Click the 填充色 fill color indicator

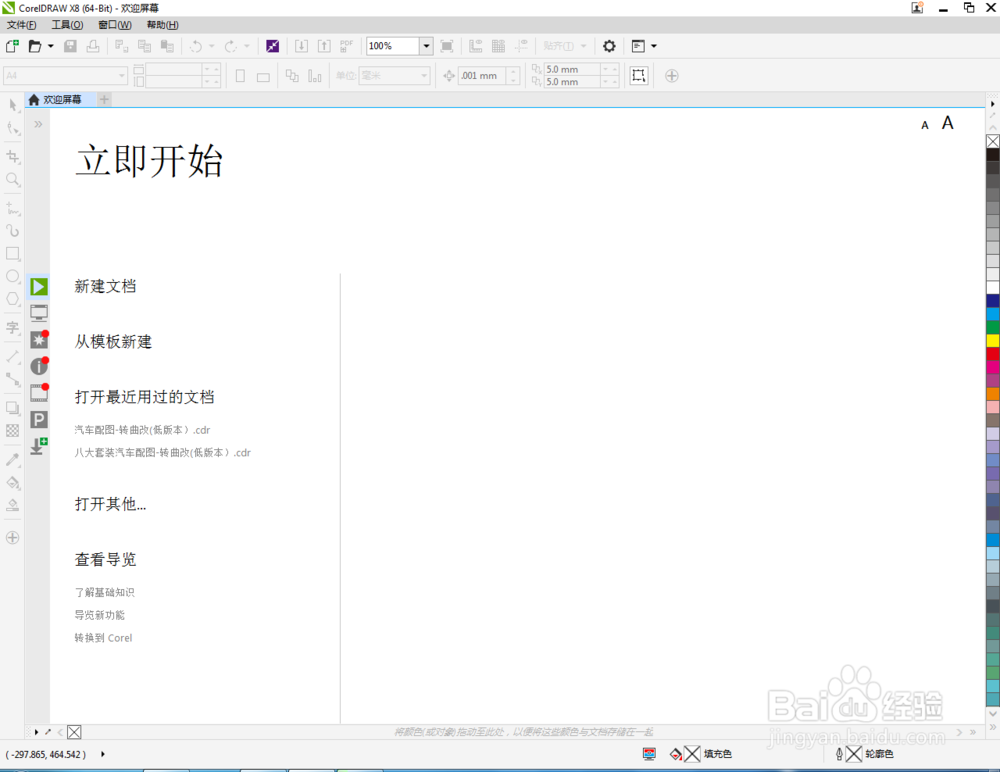(x=701, y=754)
